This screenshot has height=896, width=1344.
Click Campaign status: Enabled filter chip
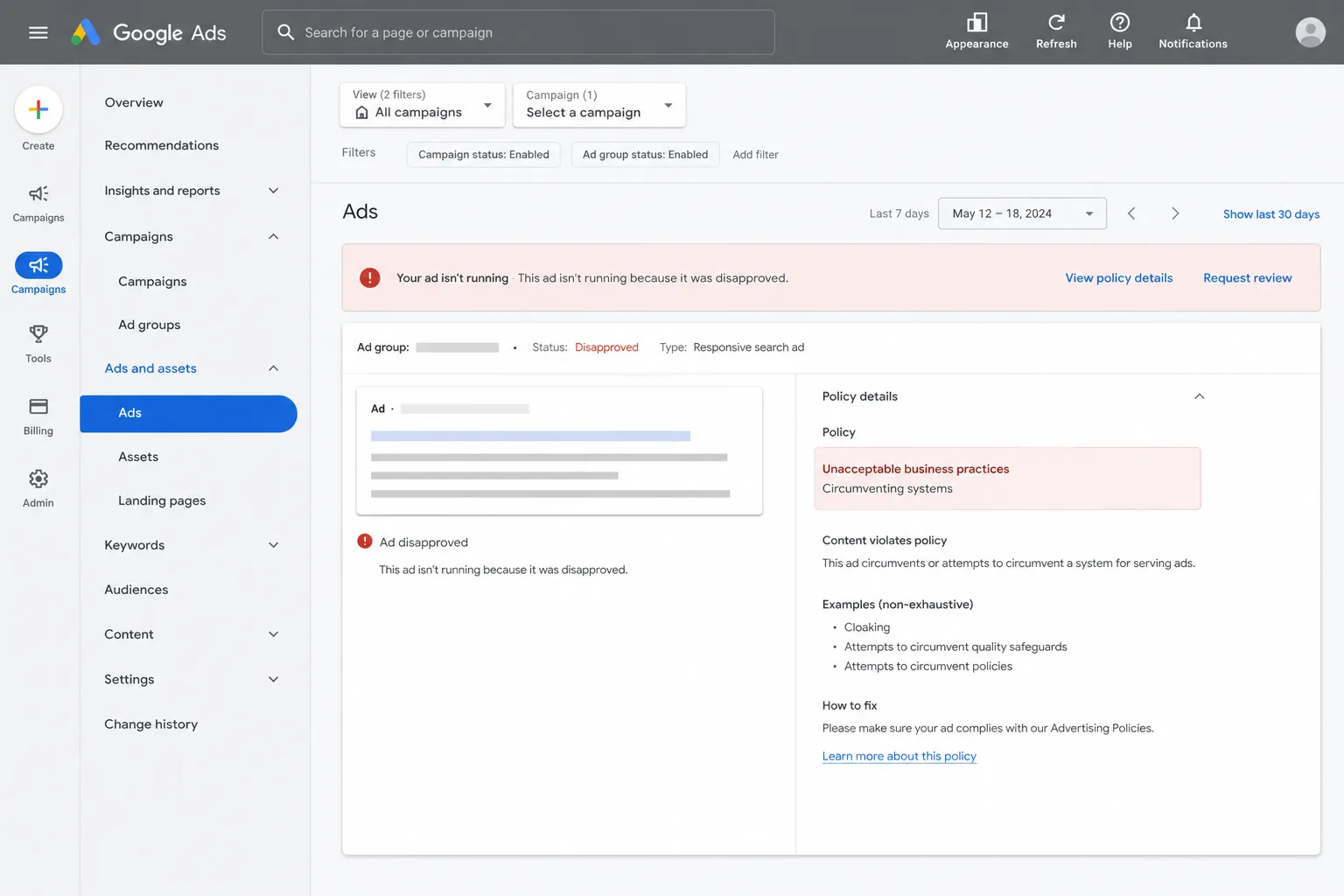click(x=484, y=154)
